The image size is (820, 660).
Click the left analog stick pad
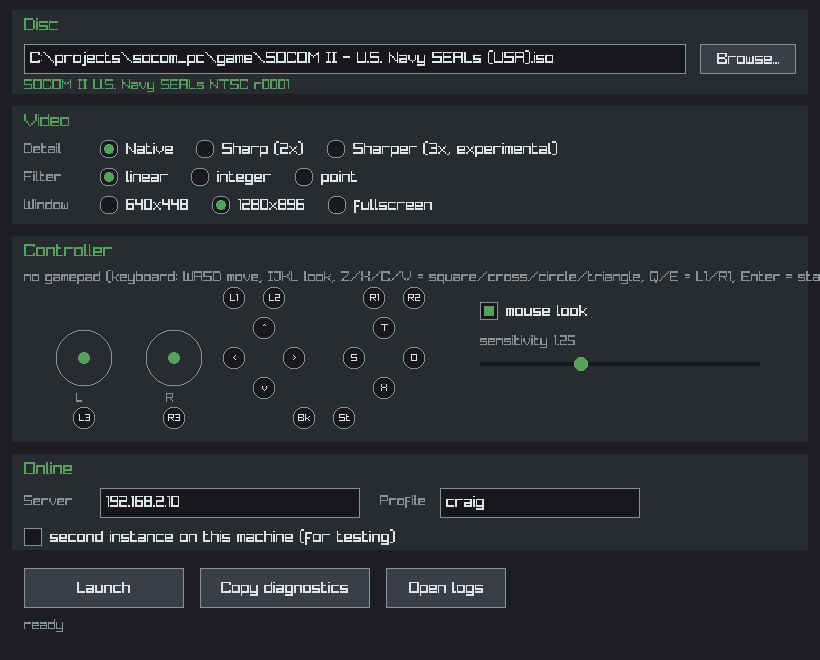coord(84,358)
